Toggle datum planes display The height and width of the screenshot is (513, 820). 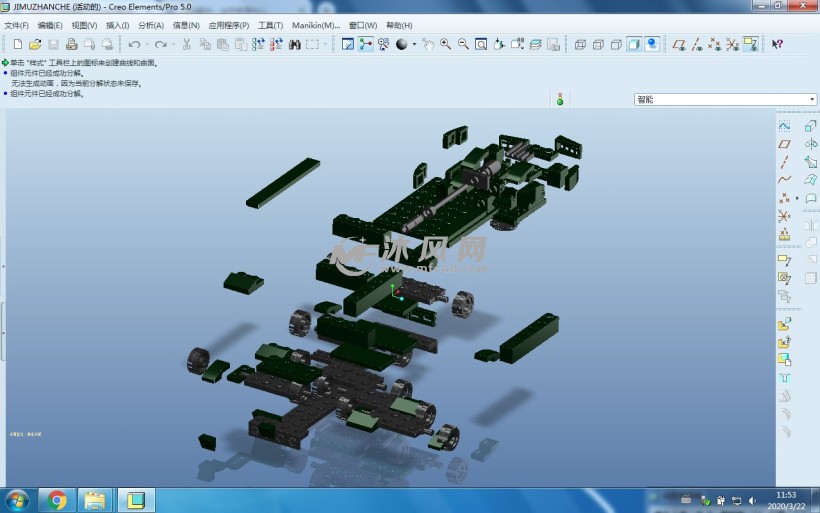click(679, 44)
